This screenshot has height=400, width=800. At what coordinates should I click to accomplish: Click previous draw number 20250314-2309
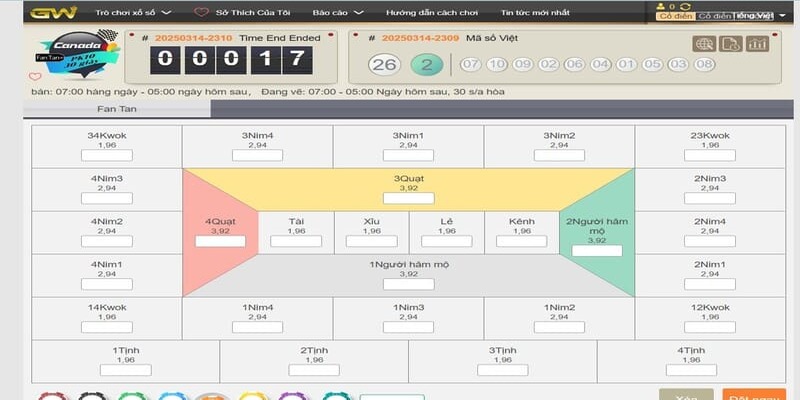(x=420, y=38)
